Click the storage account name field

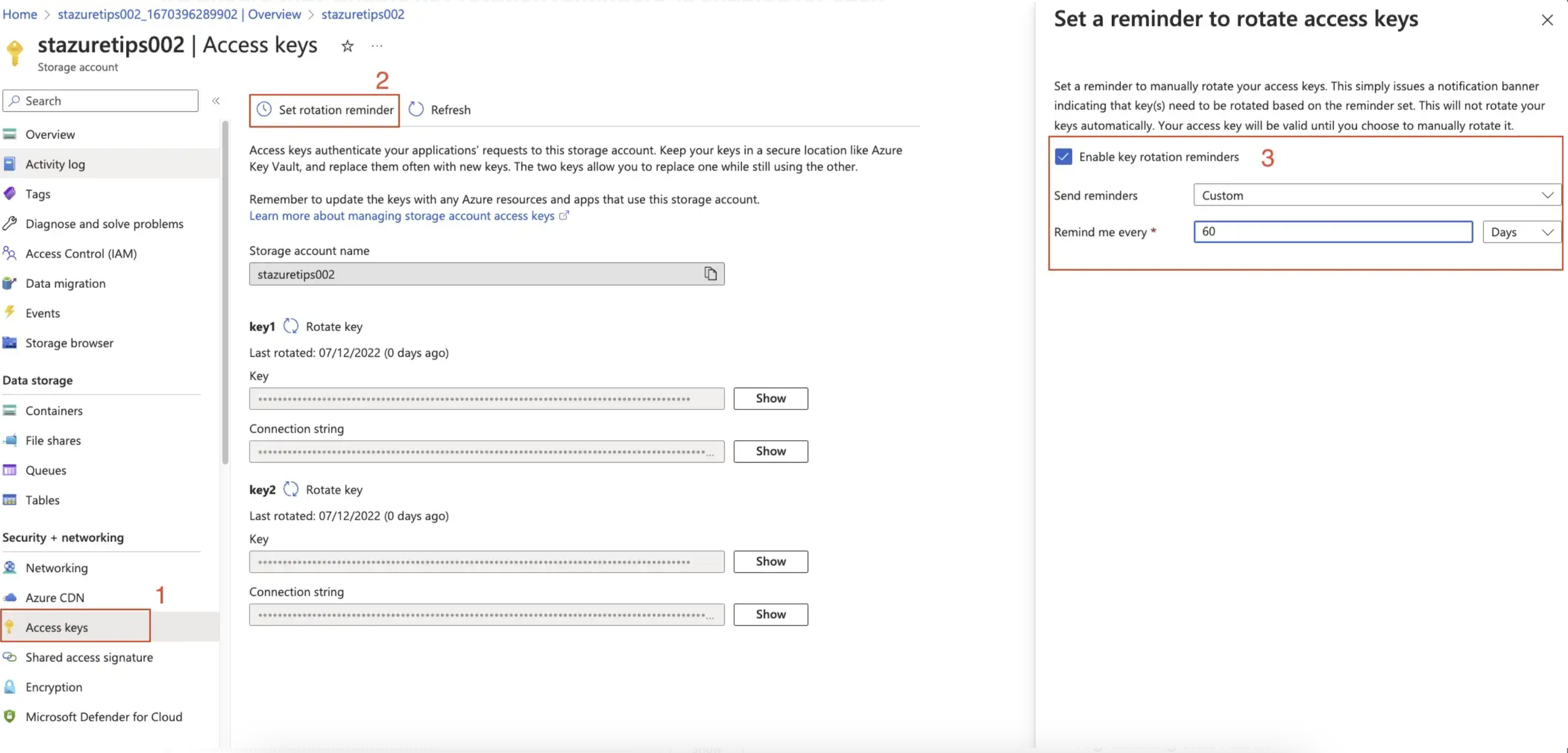[486, 273]
